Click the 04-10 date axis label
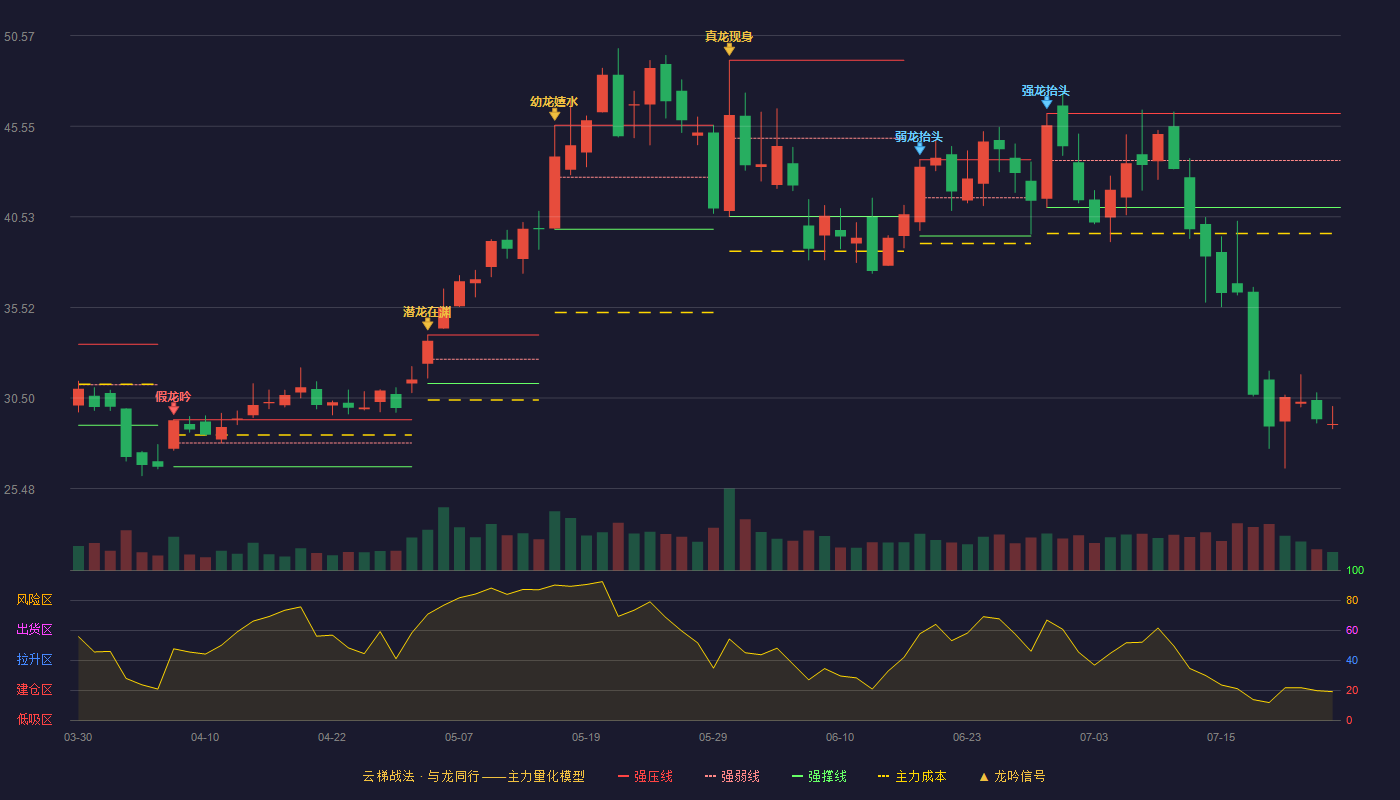 pyautogui.click(x=205, y=737)
